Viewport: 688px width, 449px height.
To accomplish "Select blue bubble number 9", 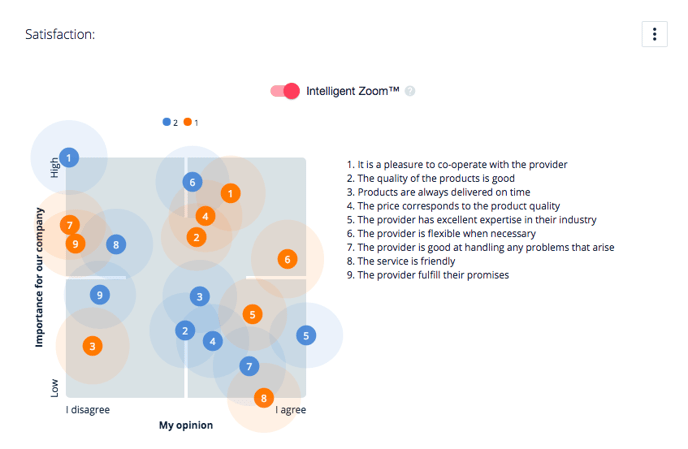I will [x=100, y=295].
